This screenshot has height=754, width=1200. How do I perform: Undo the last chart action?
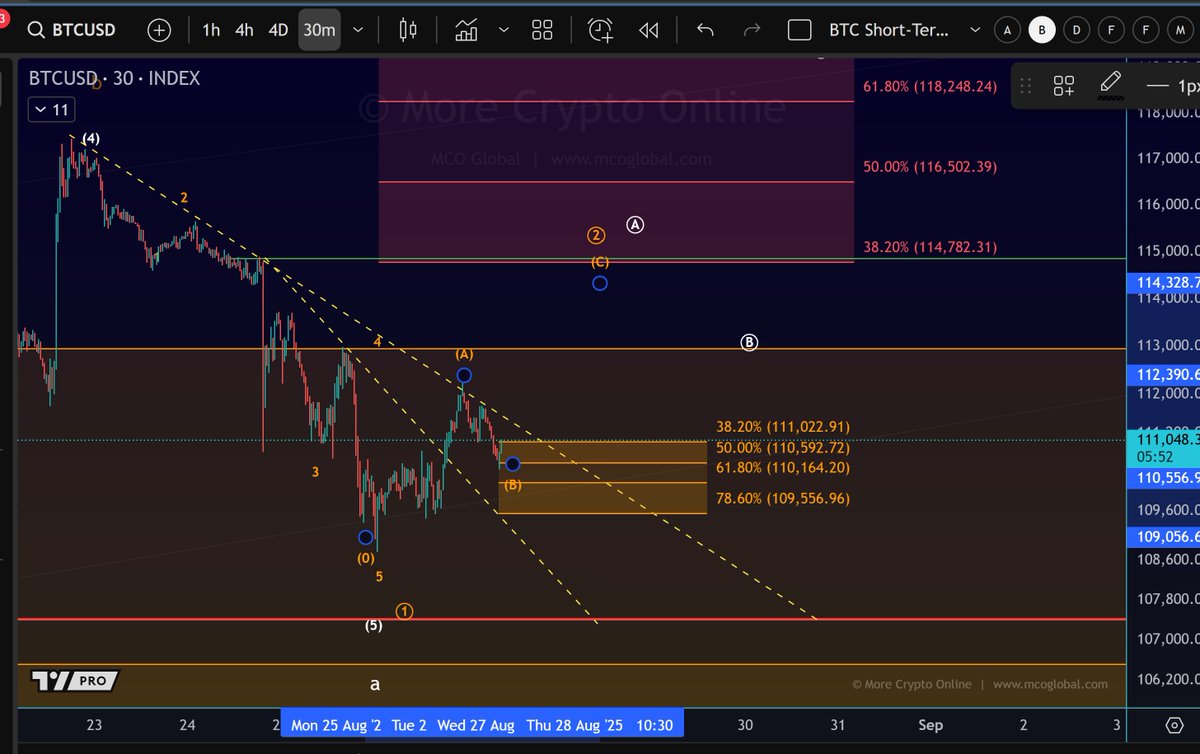click(706, 30)
